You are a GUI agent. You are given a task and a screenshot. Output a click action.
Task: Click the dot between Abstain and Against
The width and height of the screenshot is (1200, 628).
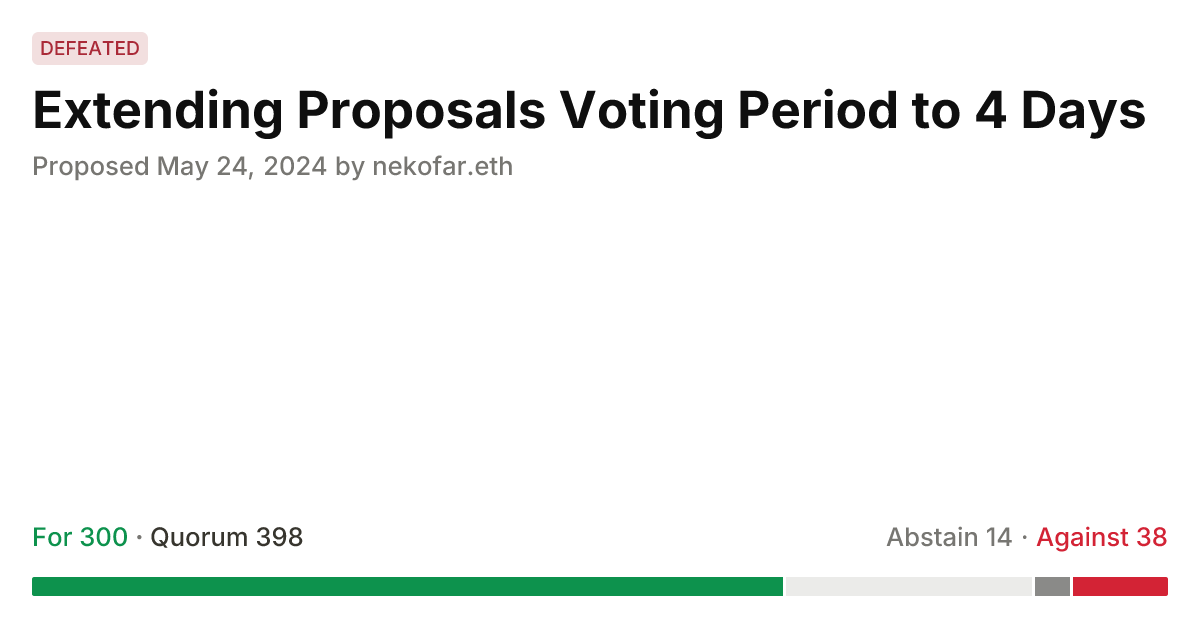coord(1025,537)
